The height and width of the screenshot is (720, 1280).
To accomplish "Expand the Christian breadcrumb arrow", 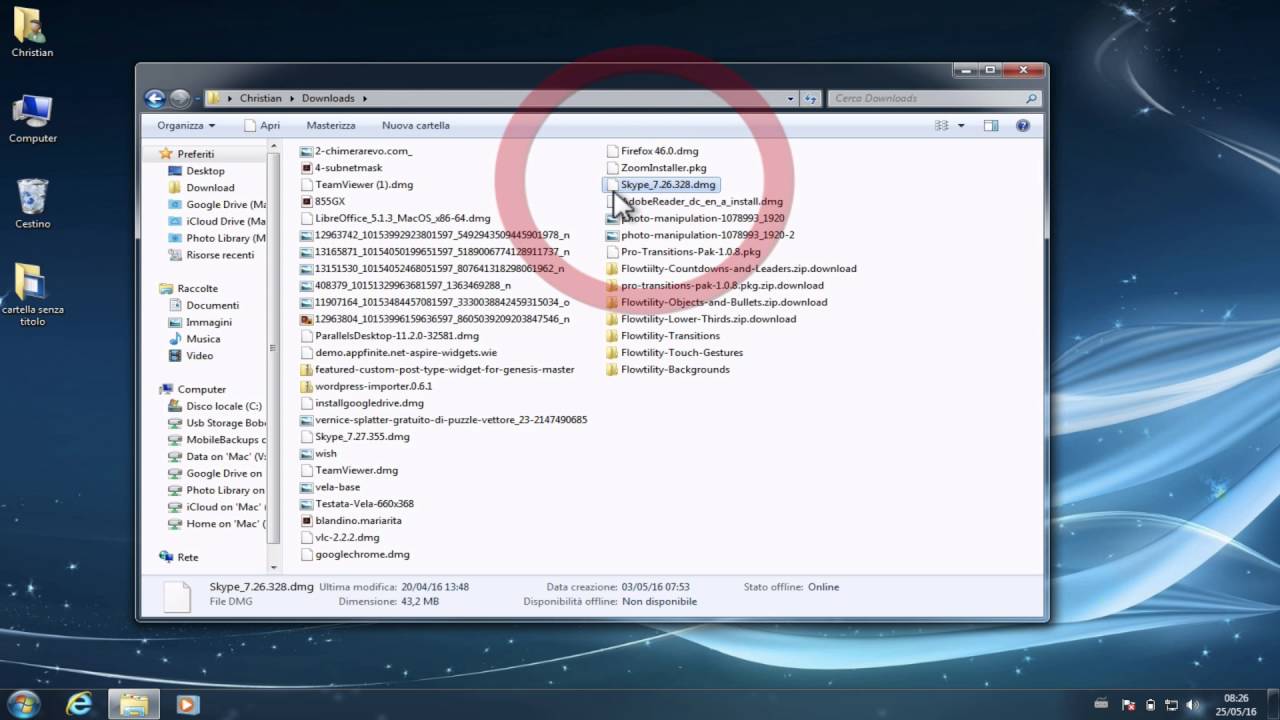I will click(292, 99).
